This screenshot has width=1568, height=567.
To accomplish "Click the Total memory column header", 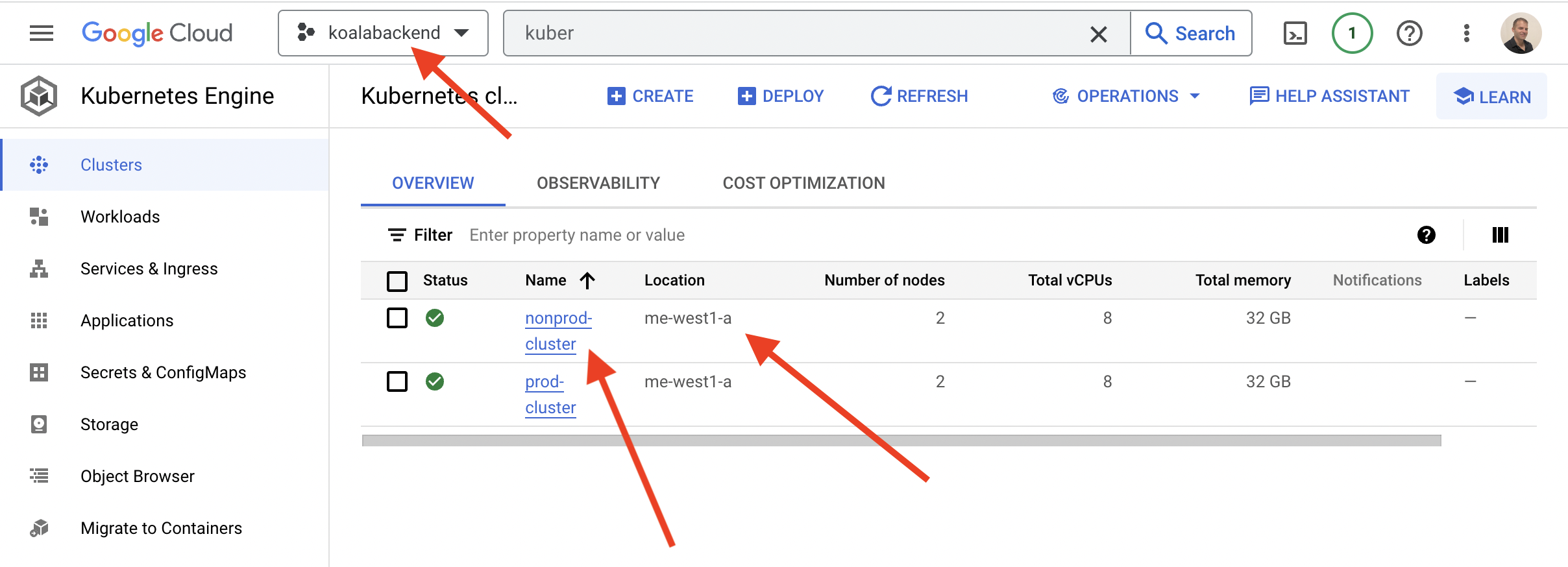I will coord(1243,280).
